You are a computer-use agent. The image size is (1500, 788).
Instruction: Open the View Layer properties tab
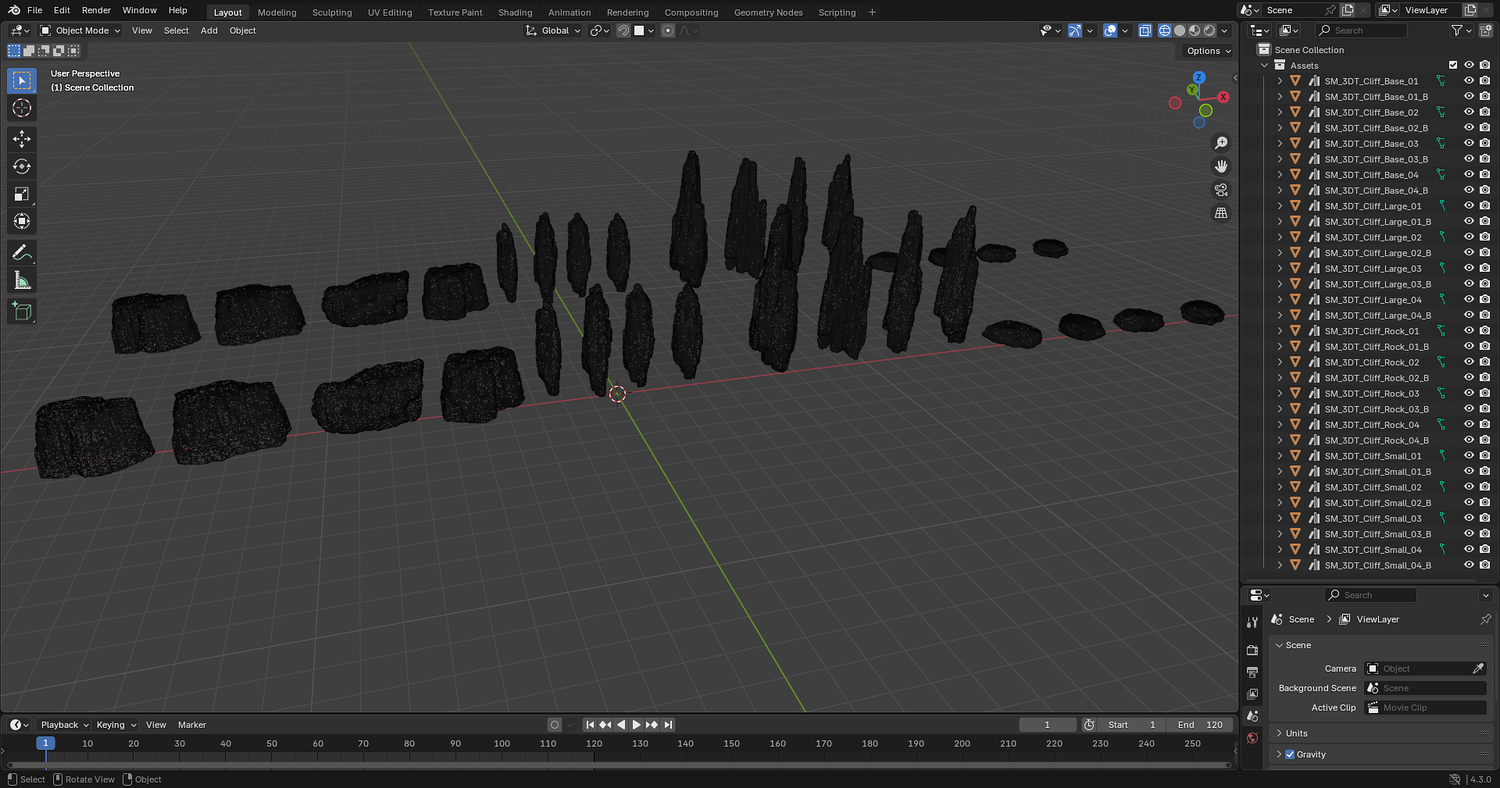pyautogui.click(x=1252, y=694)
